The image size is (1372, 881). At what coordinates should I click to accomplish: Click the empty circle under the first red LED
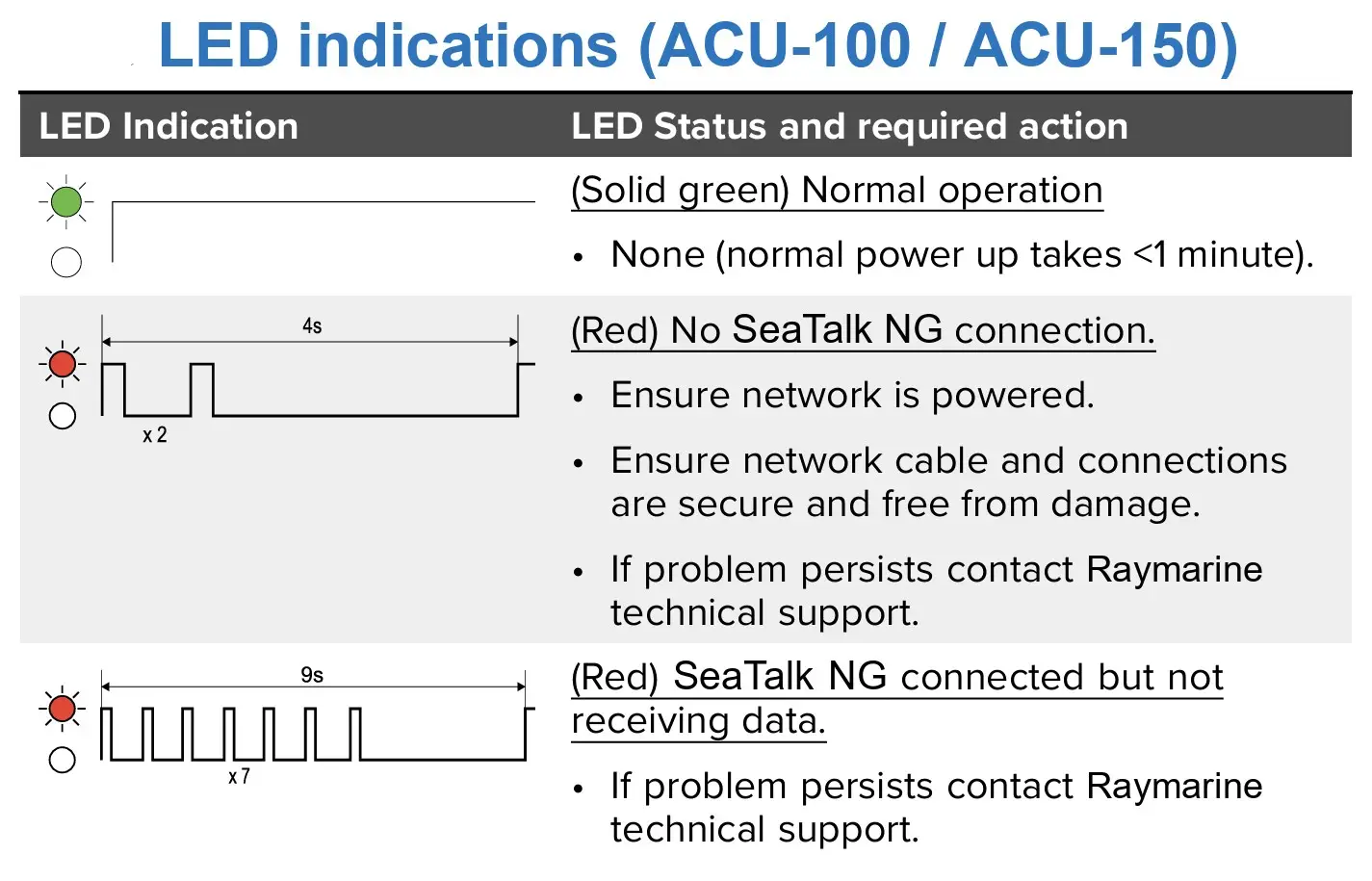coord(63,416)
